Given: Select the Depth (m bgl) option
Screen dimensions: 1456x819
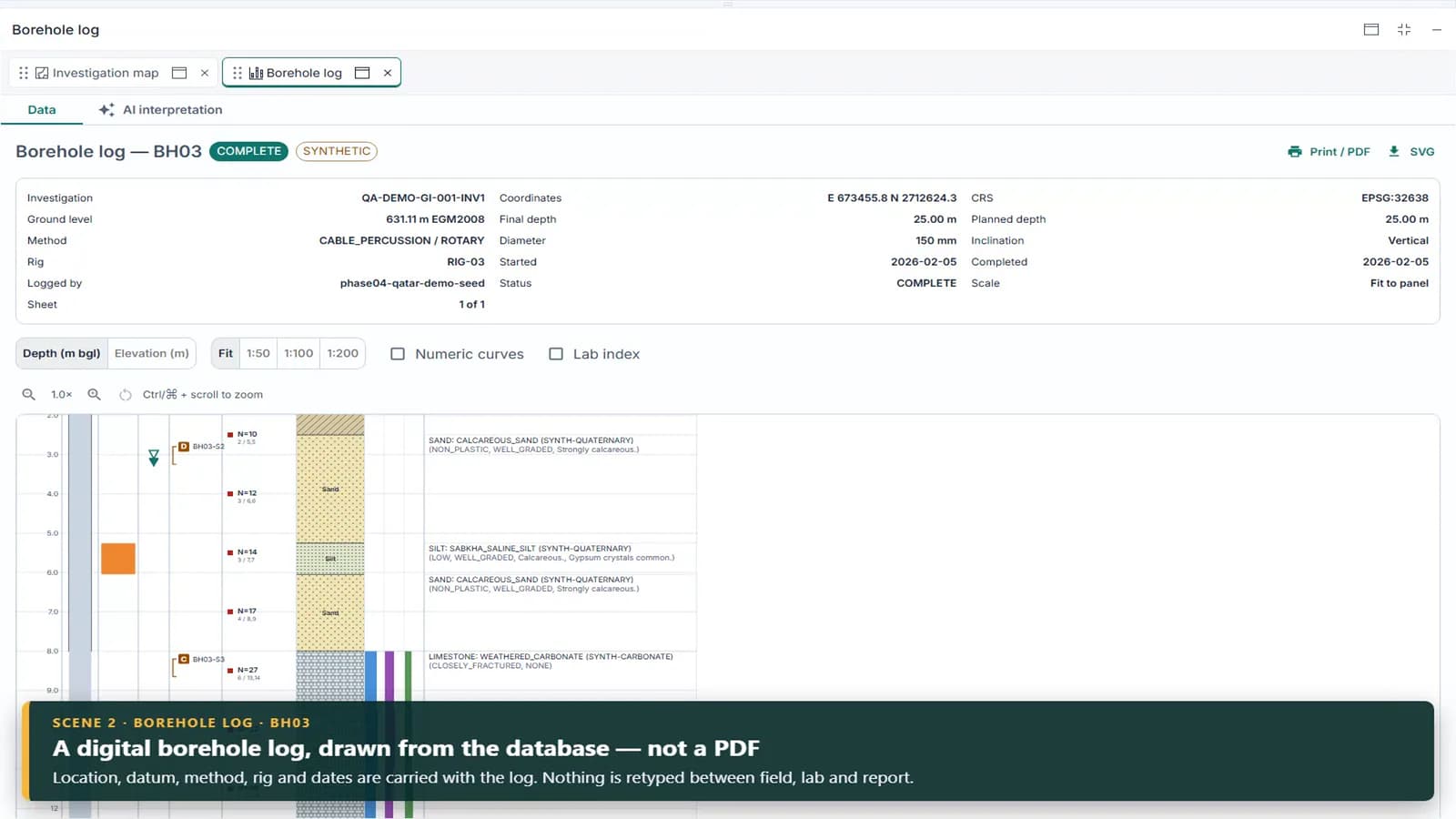Looking at the screenshot, I should (x=62, y=353).
